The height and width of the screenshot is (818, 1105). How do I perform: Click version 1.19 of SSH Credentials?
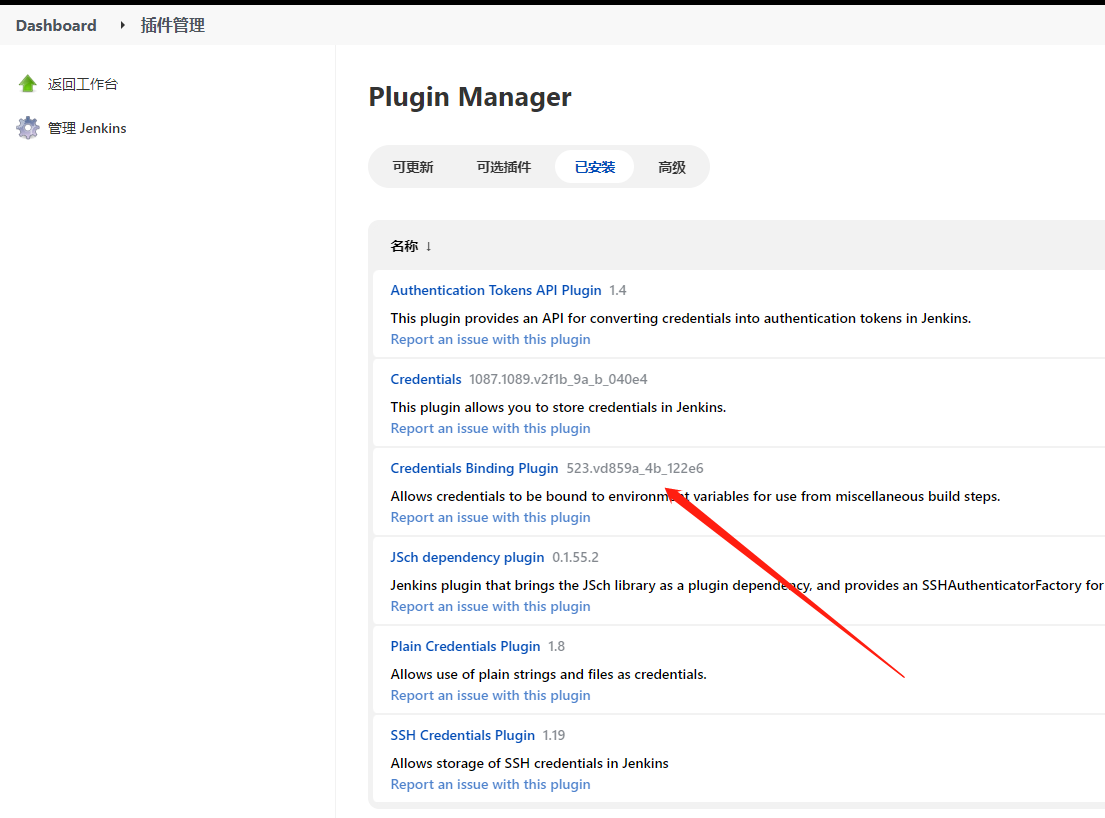tap(554, 736)
